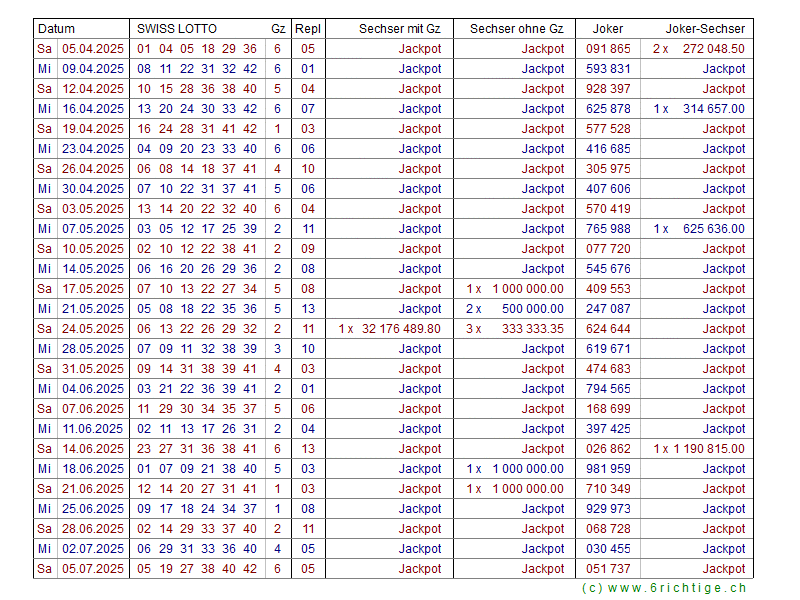Click the date 05.04.2025
The height and width of the screenshot is (600, 800).
coord(93,49)
